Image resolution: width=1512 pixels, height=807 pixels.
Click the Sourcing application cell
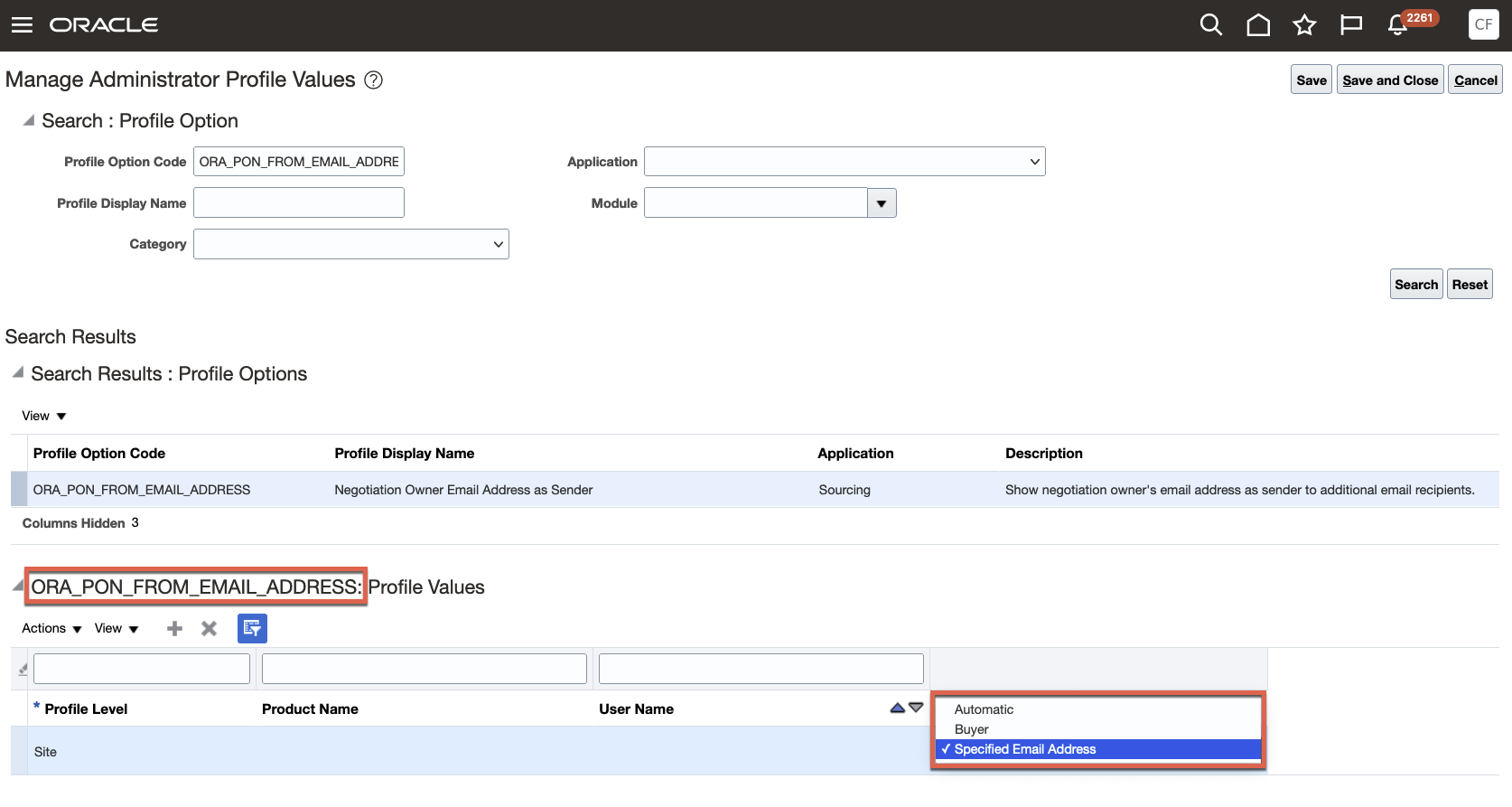click(845, 490)
